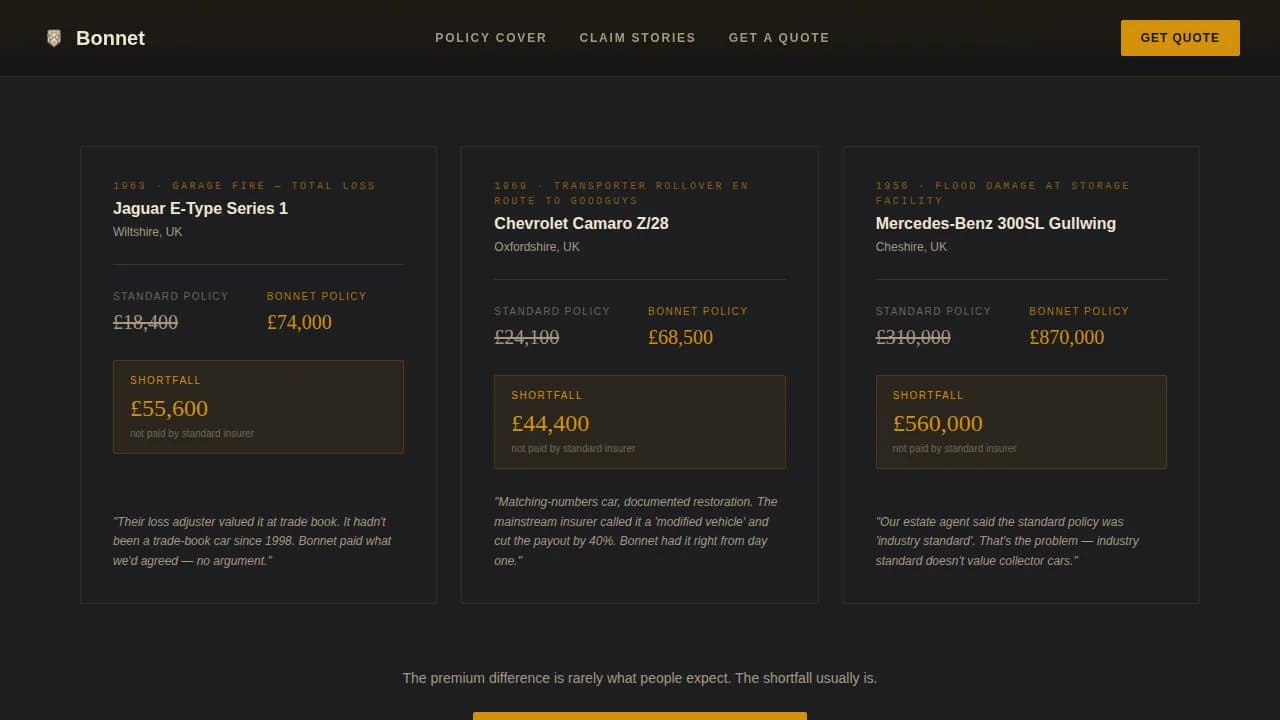This screenshot has width=1280, height=720.
Task: Click the transporter rollover story label
Action: [x=621, y=192]
